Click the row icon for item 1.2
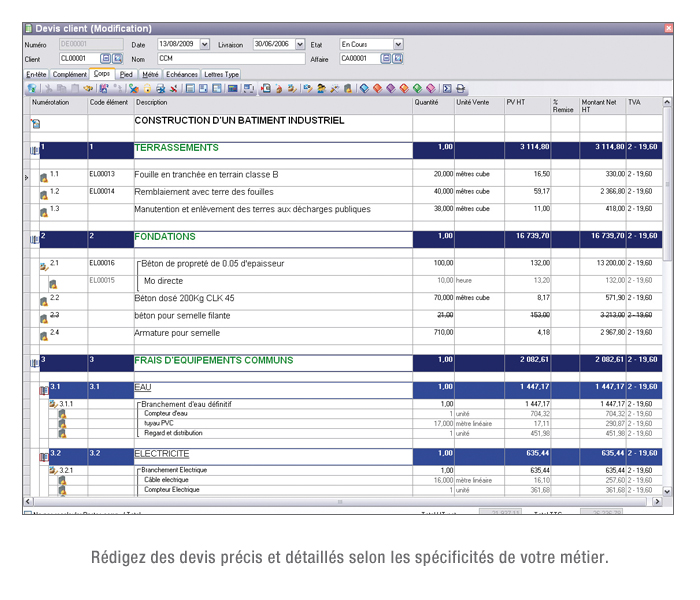Viewport: 700px width, 600px height. pyautogui.click(x=43, y=194)
